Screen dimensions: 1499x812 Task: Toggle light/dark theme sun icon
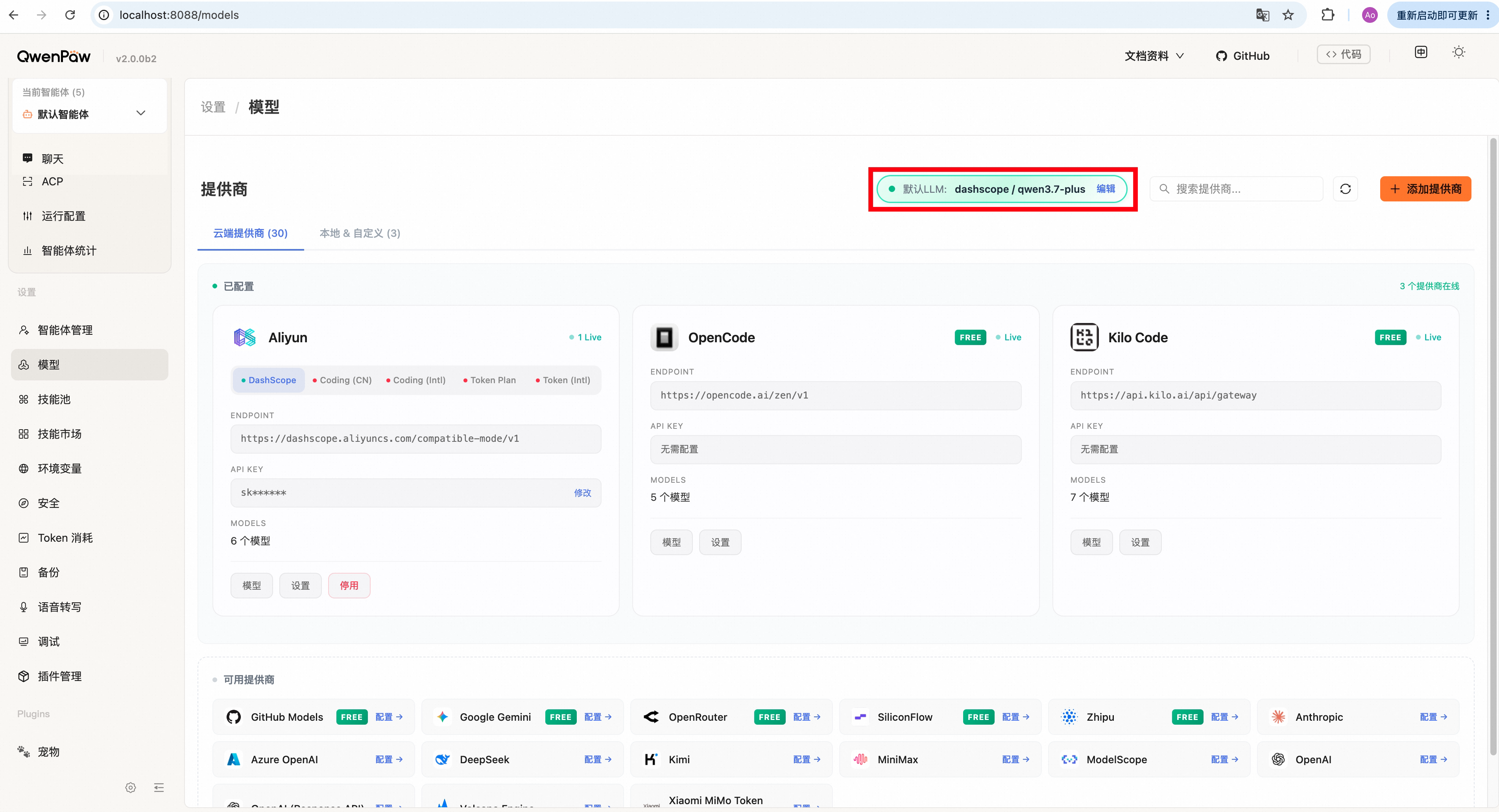1459,52
